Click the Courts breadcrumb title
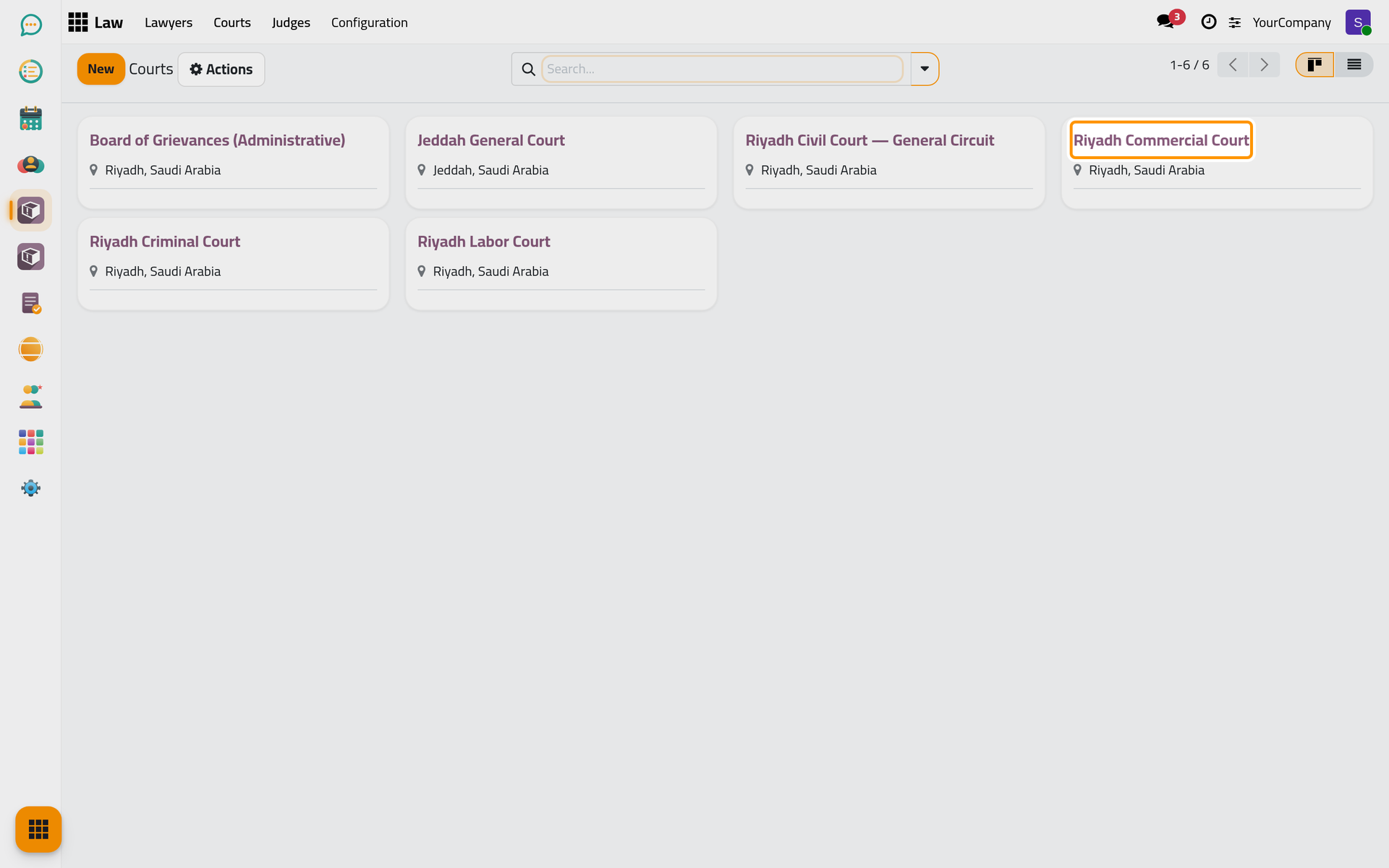Screen dimensions: 1389x868 (151, 69)
